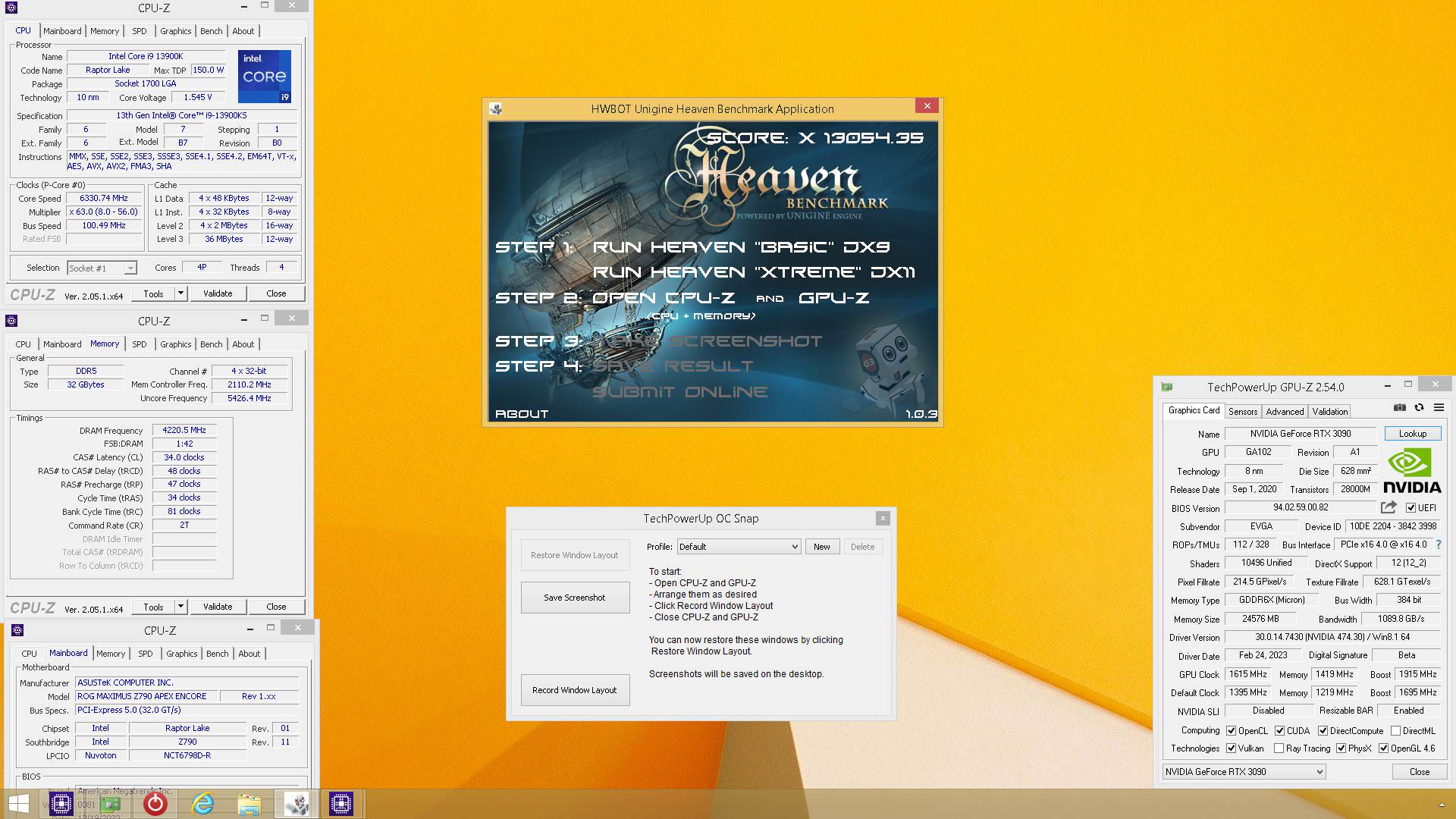The width and height of the screenshot is (1456, 819).
Task: Click the GPU Name field NVIDIA GeForce RTX 3090
Action: [1300, 434]
